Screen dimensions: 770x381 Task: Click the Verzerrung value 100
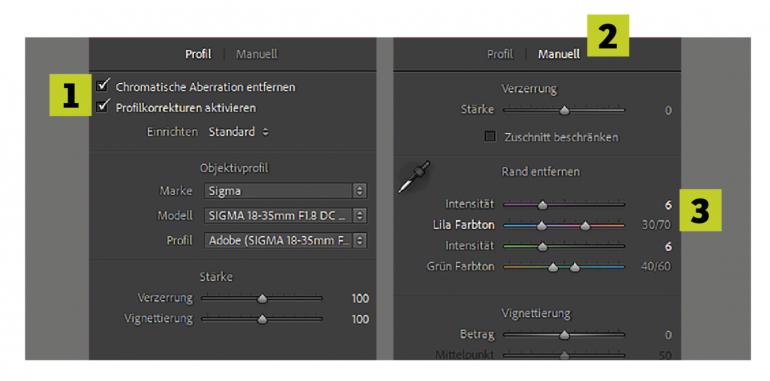pos(360,299)
